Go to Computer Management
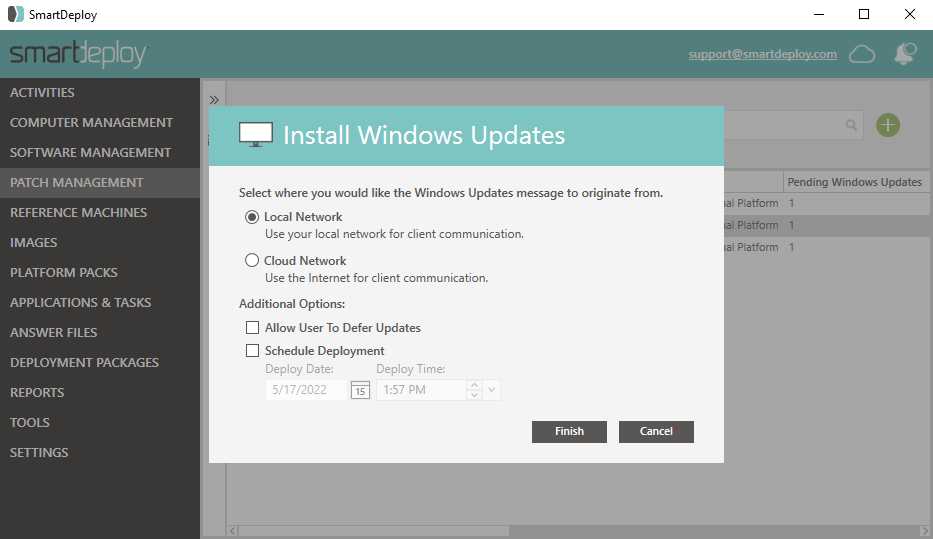 click(x=91, y=123)
